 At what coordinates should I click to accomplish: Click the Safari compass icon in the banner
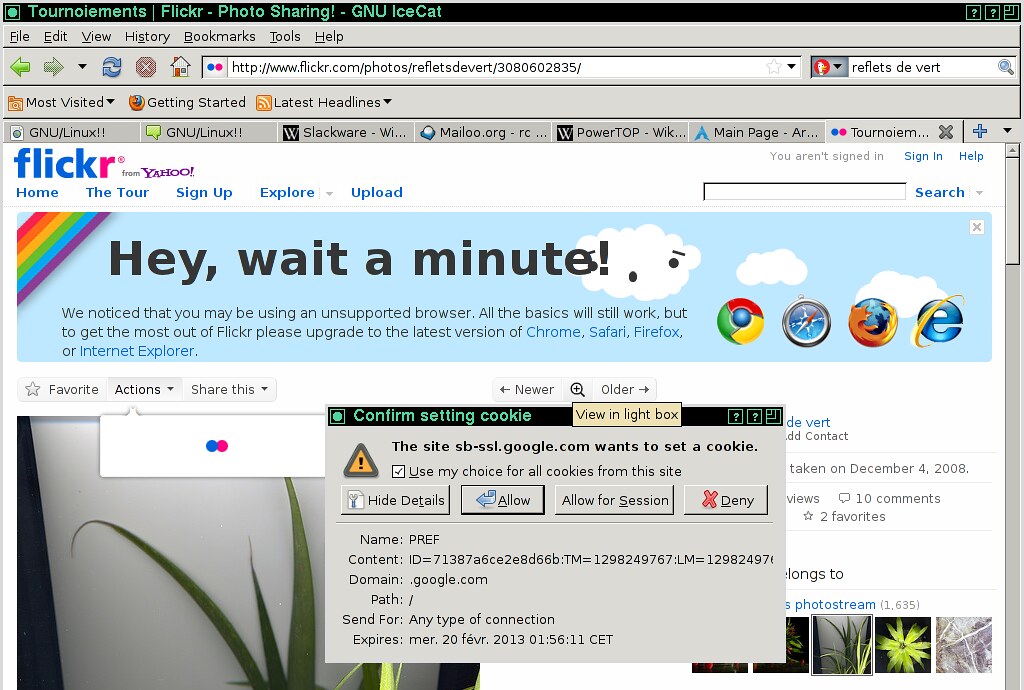tap(806, 322)
